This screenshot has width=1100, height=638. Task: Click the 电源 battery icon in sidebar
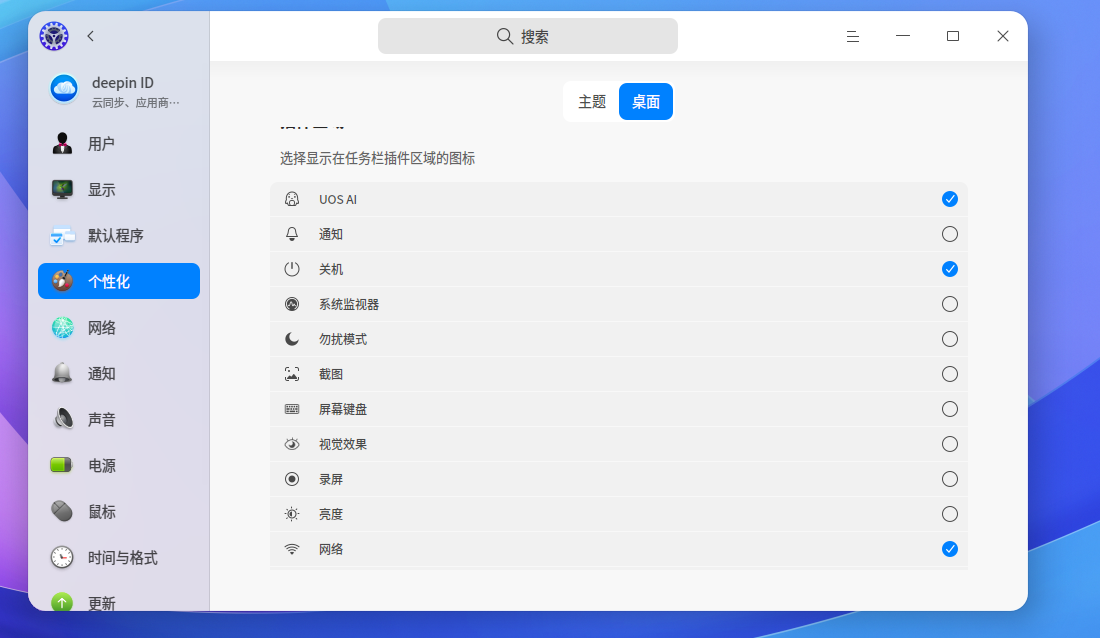[x=62, y=465]
